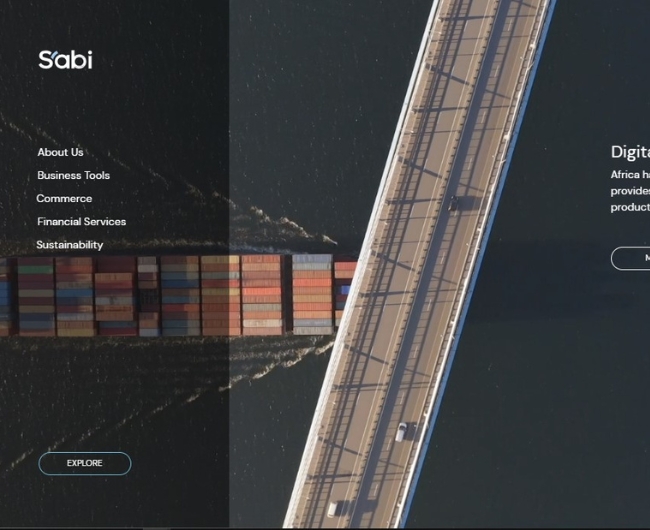Click the white van near the bridge's lower end

click(401, 432)
